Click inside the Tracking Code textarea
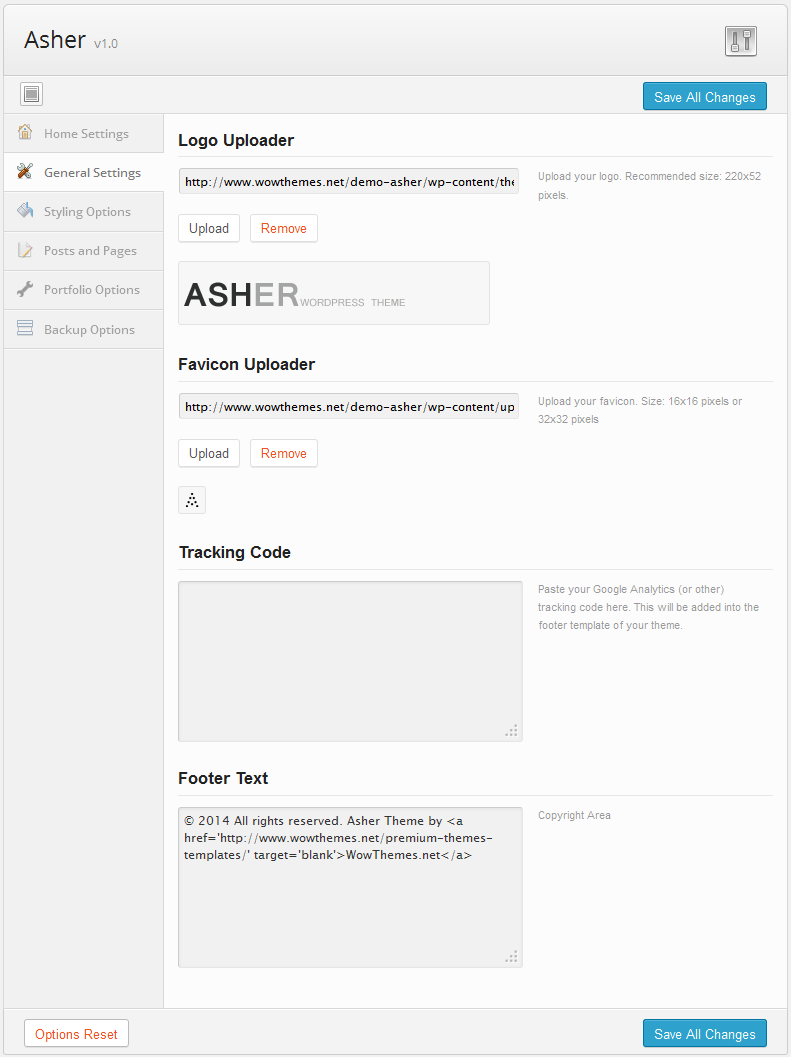Viewport: 791px width, 1057px height. pos(350,661)
